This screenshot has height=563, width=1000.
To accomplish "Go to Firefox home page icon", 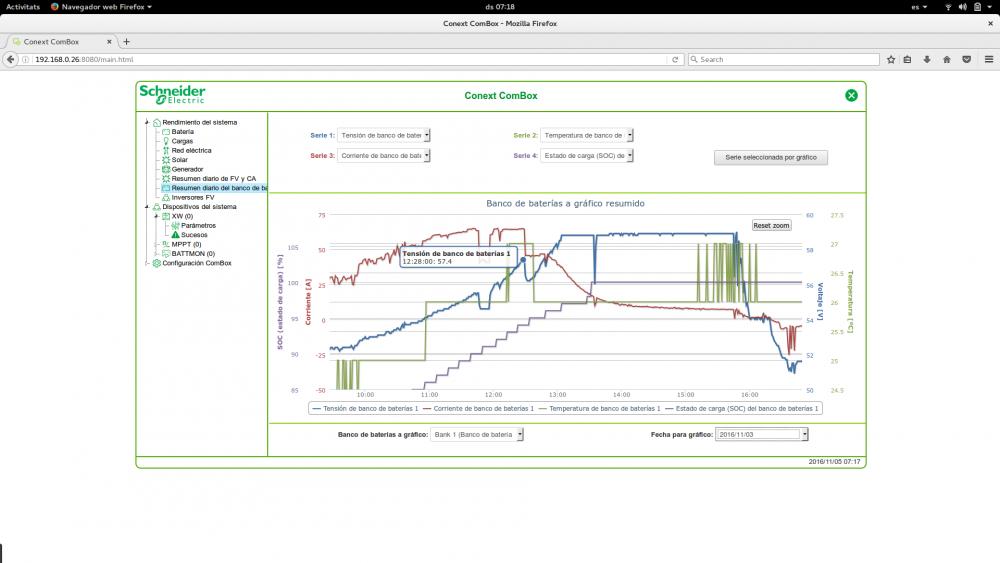I will pos(947,59).
